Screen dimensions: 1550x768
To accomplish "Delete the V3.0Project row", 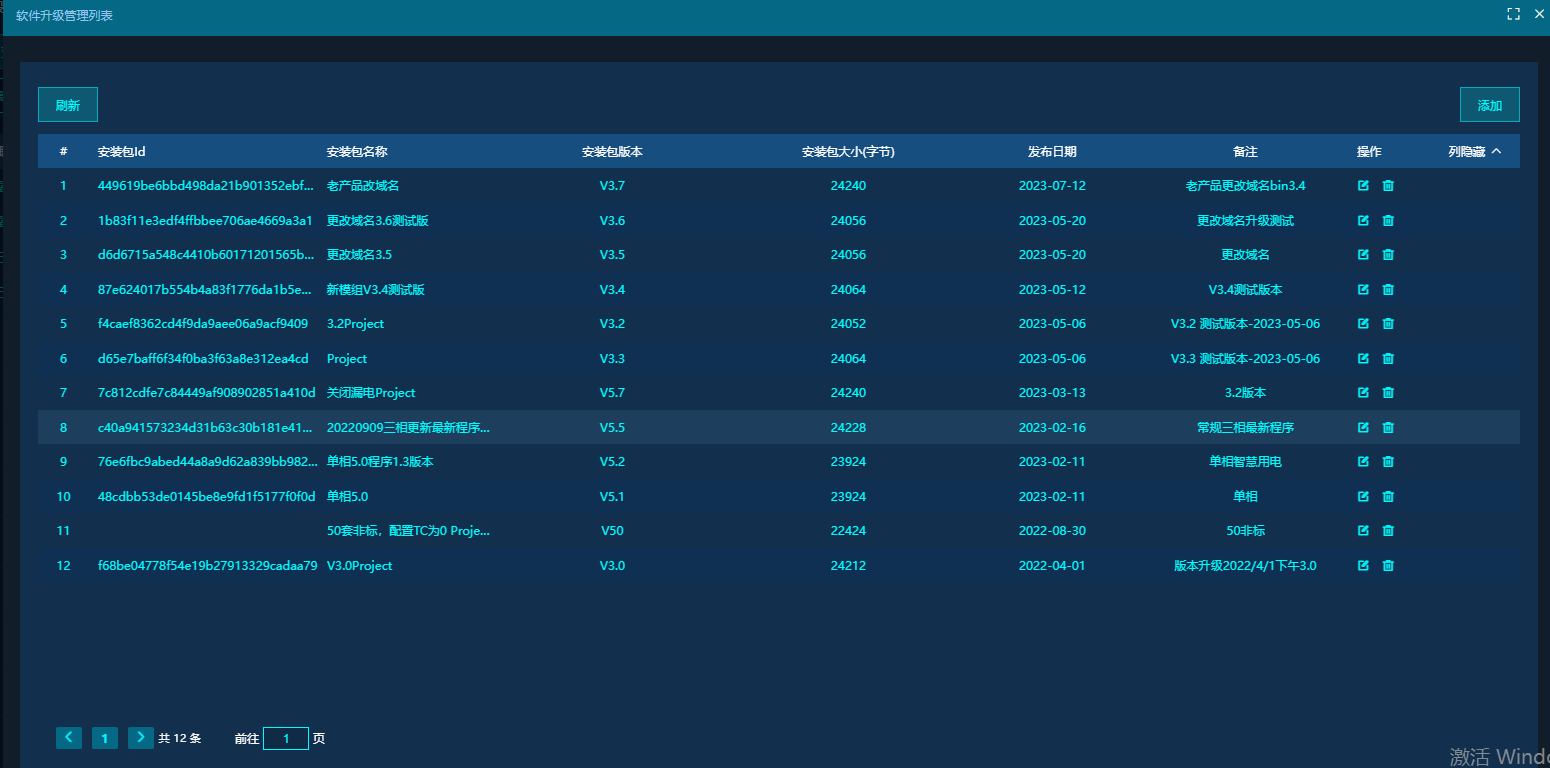I will coord(1388,566).
